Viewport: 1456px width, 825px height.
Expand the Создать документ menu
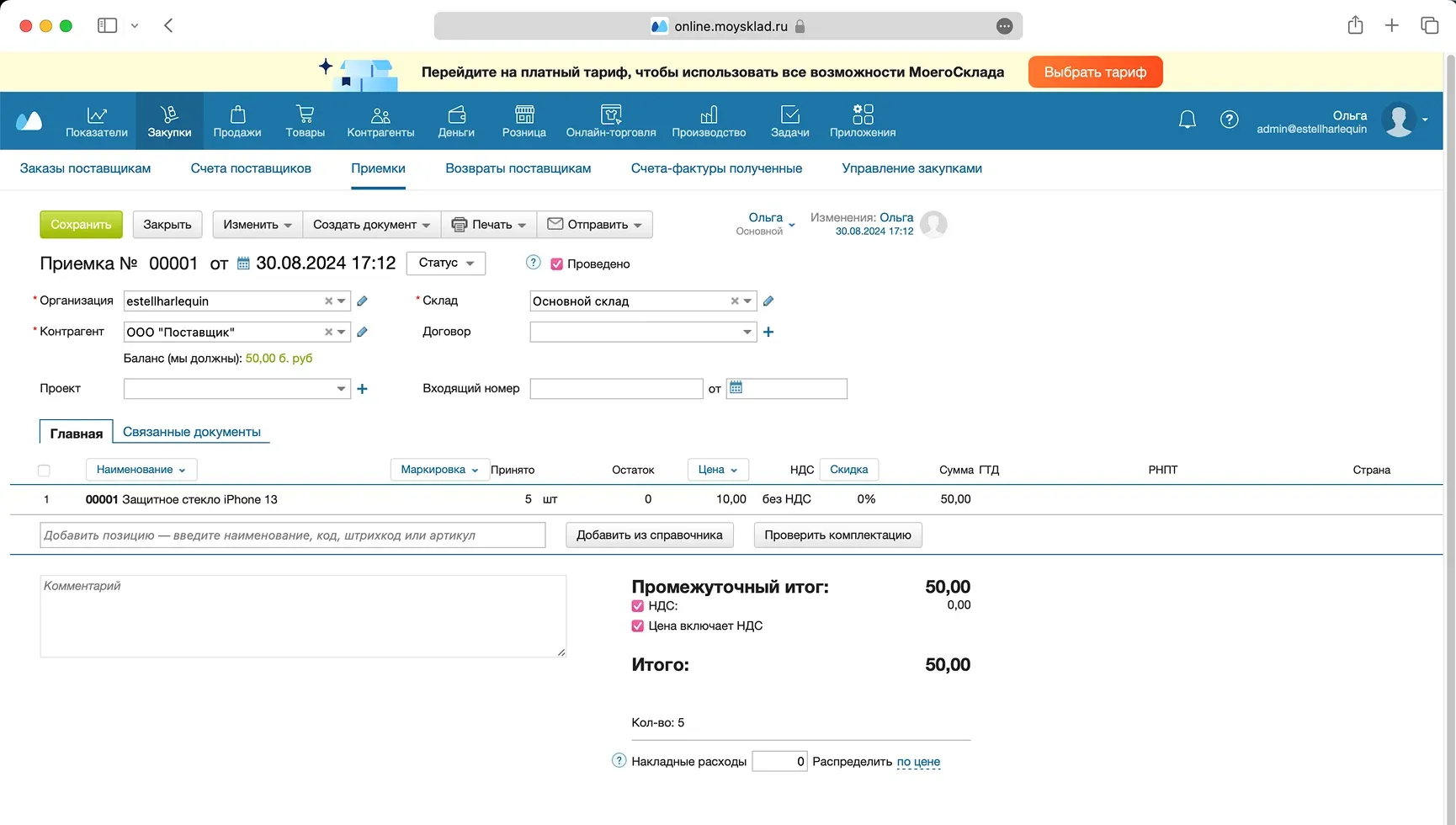(370, 224)
